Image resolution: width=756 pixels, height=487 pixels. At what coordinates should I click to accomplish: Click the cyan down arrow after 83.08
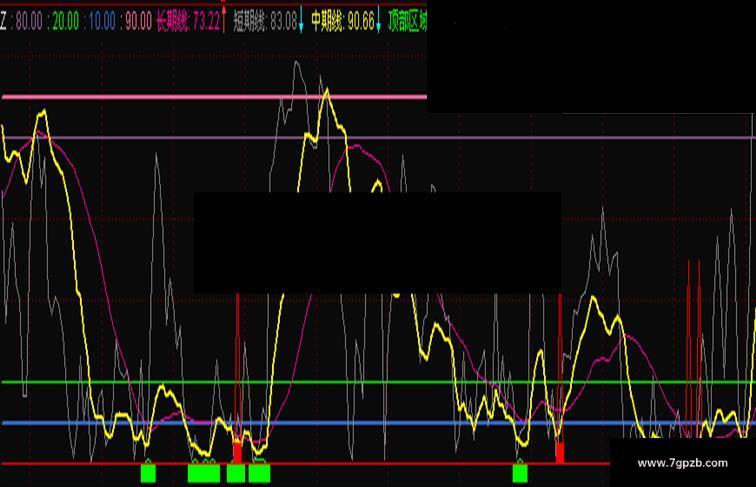click(301, 19)
